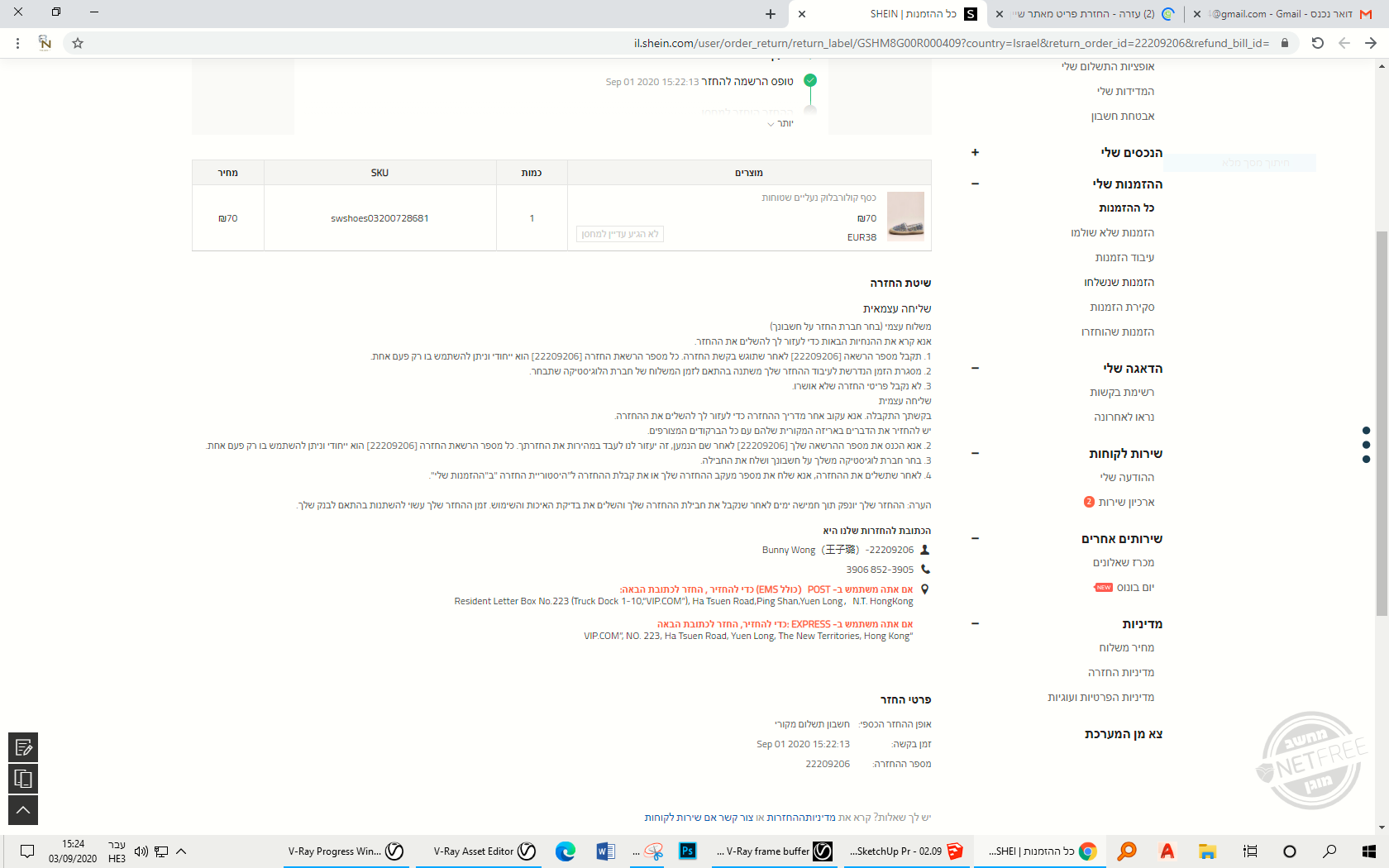Image resolution: width=1389 pixels, height=868 pixels.
Task: Bookmark this page with the star icon
Action: [x=78, y=43]
